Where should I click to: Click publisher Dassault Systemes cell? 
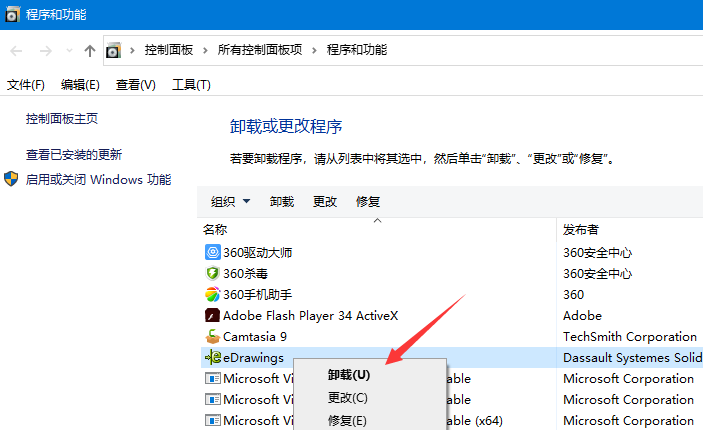click(633, 358)
